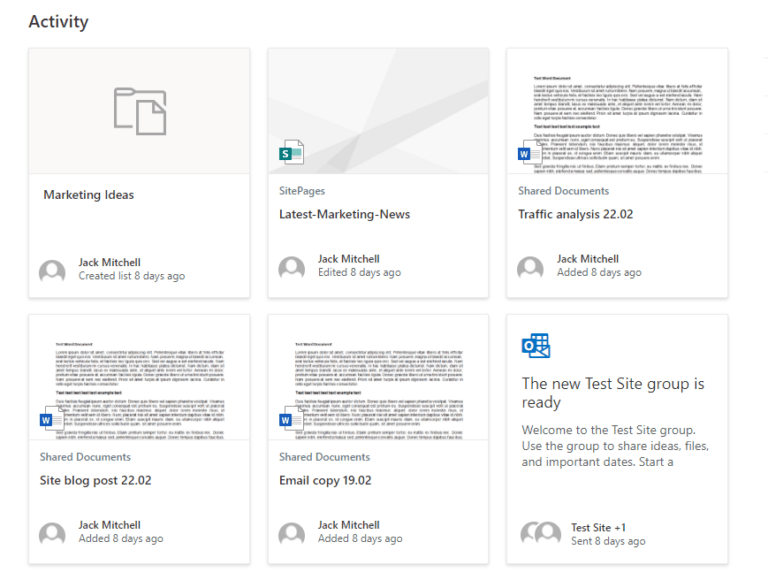Click 'Added 8 days ago' on Traffic analysis card
This screenshot has width=768, height=580.
tap(599, 272)
